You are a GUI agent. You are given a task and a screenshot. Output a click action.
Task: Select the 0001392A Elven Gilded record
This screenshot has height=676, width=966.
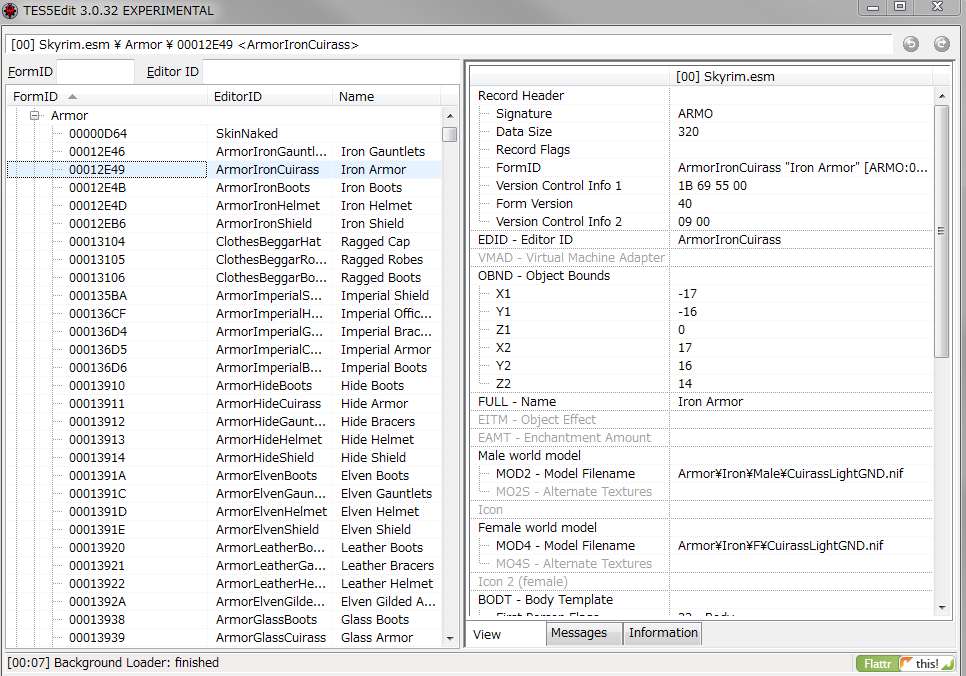(224, 601)
